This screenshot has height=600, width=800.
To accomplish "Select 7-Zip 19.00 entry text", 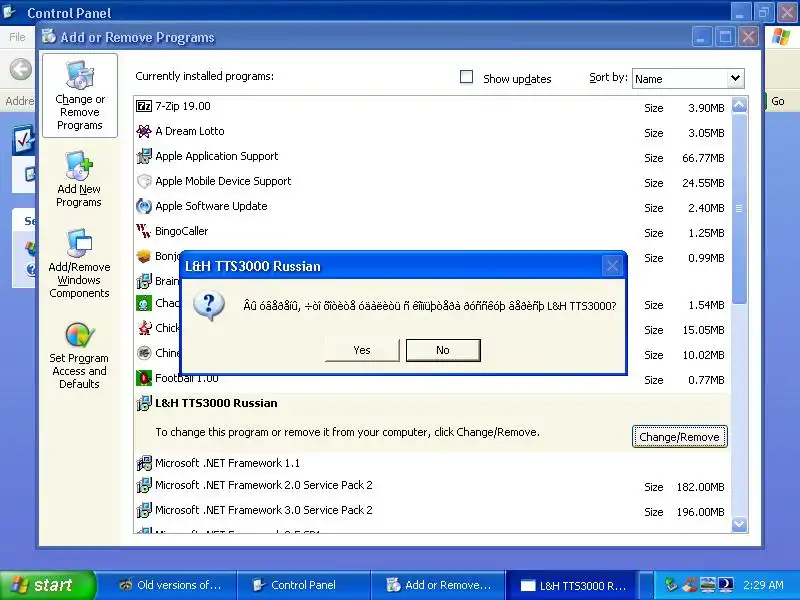I will click(183, 106).
